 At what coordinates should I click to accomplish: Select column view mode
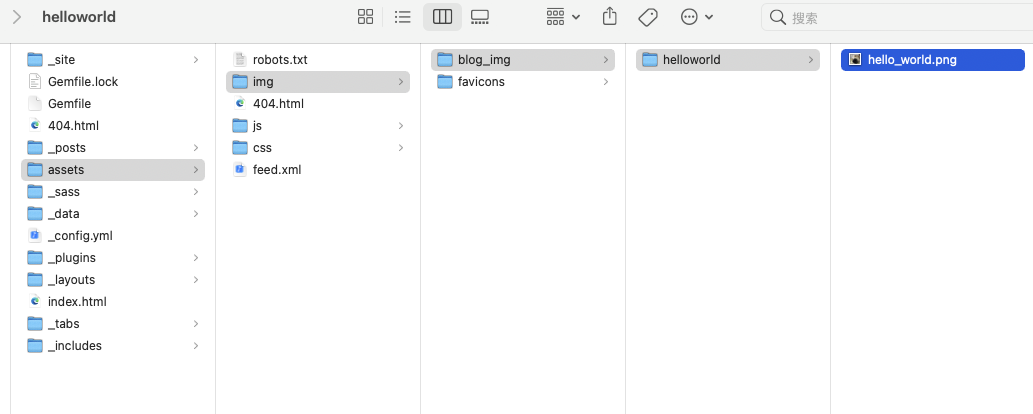[x=442, y=17]
